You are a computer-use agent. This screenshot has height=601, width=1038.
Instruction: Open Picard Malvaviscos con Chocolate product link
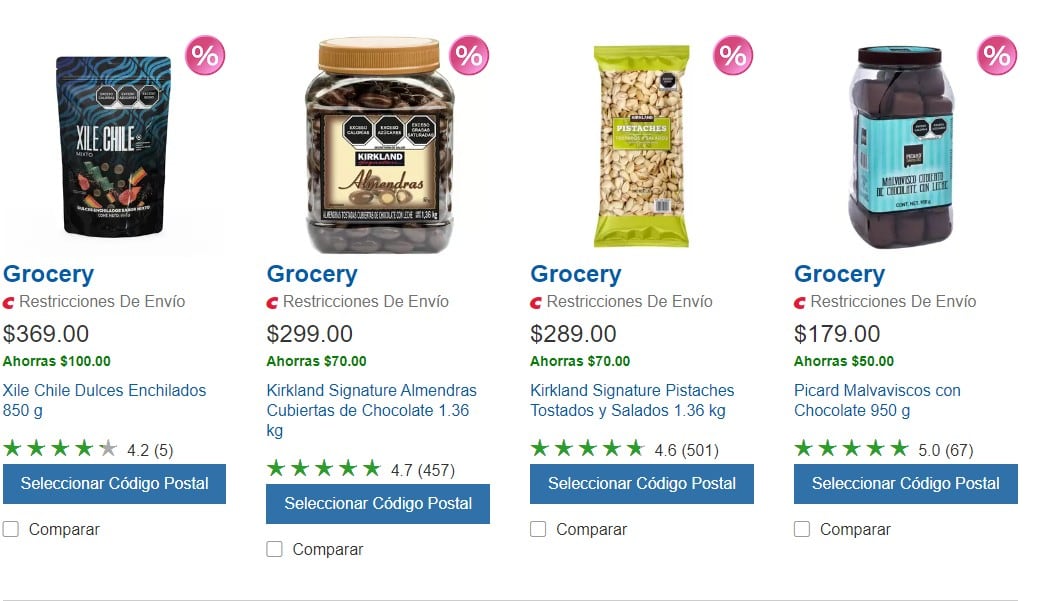coord(877,400)
